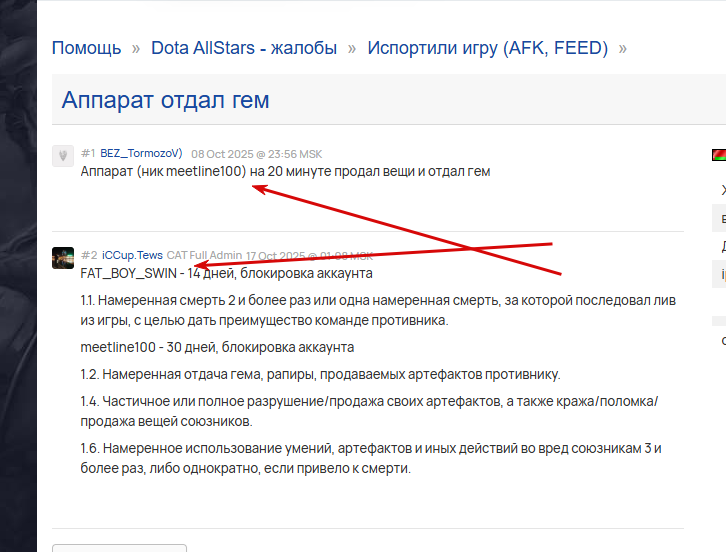
Task: Click BEZ_TormozoV) avatar placeholder icon
Action: pyautogui.click(x=63, y=156)
